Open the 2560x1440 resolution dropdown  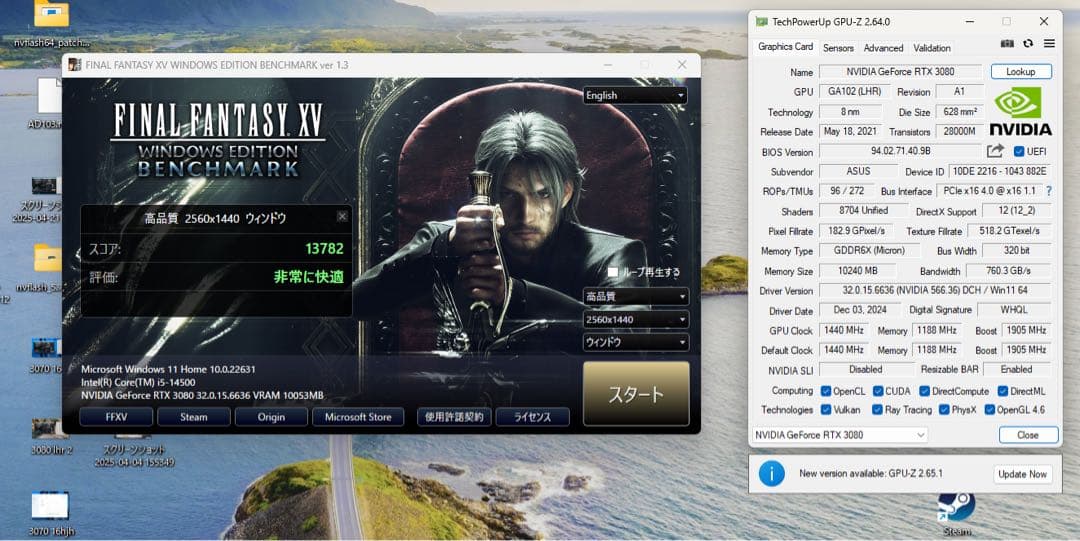[x=636, y=319]
